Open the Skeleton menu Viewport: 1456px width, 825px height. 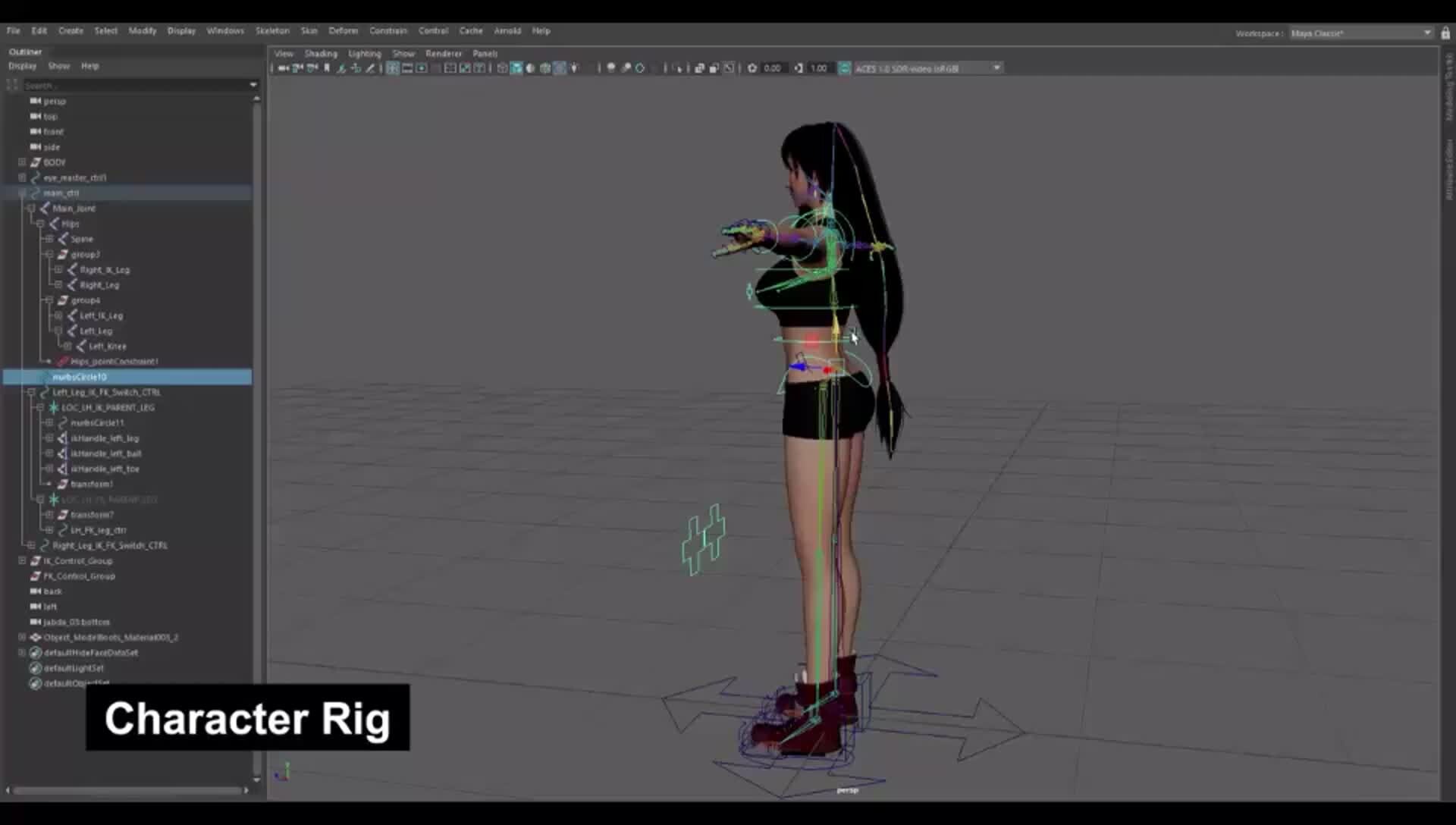click(x=272, y=30)
